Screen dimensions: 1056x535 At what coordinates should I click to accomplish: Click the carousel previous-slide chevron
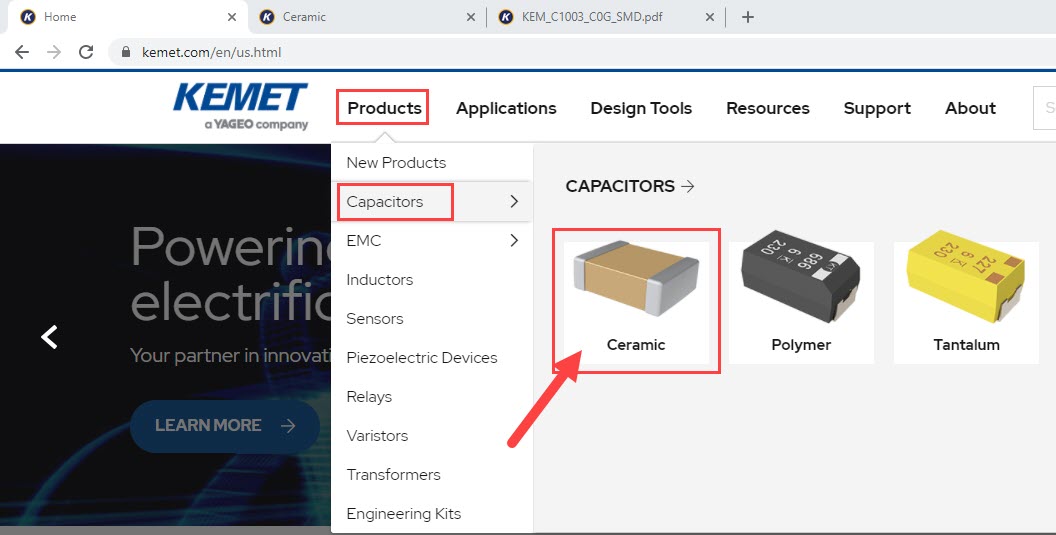(x=49, y=336)
